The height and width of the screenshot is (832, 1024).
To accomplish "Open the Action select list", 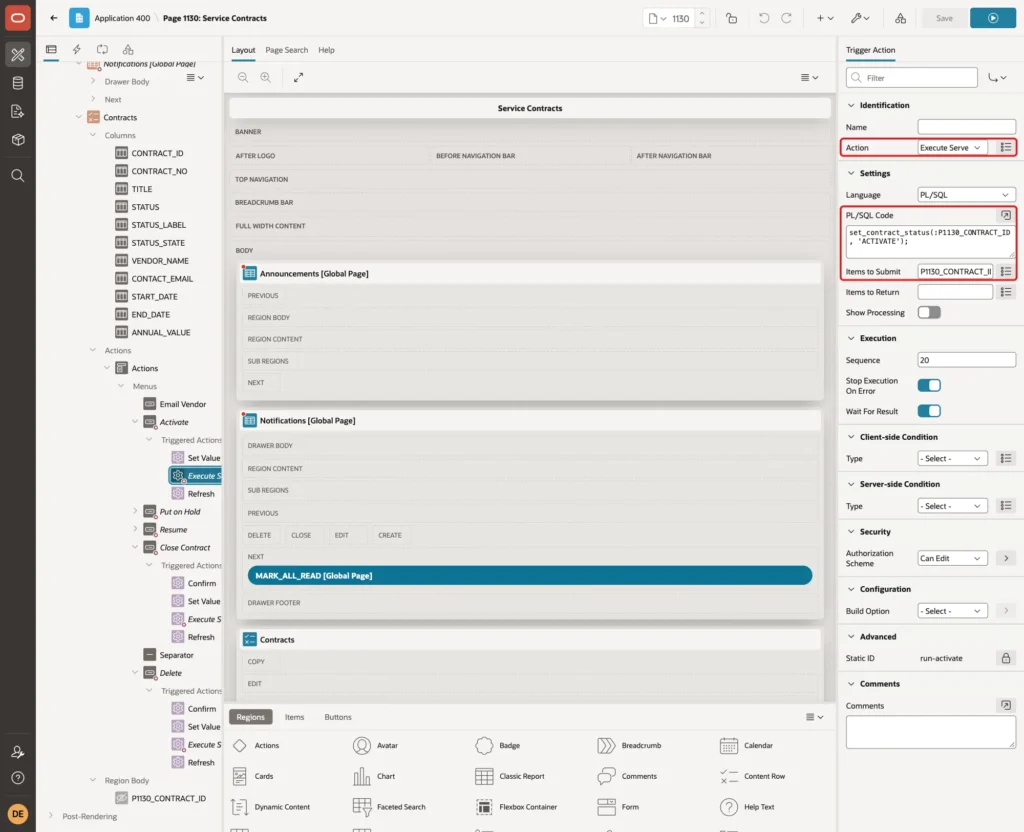I will [x=952, y=148].
